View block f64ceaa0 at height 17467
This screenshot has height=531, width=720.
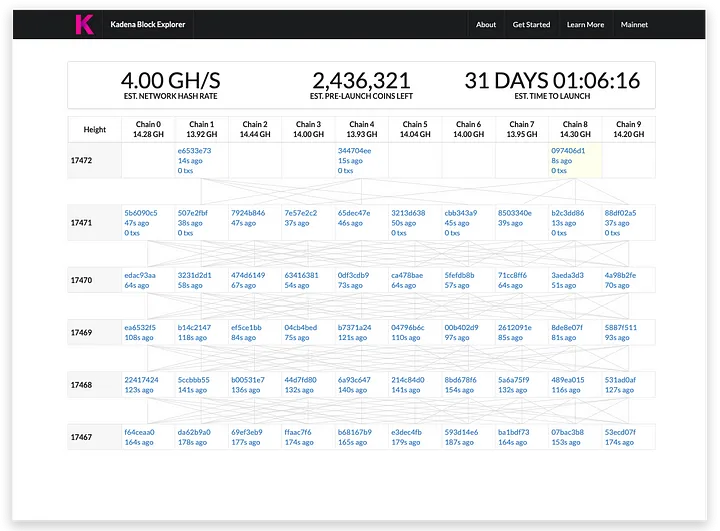coord(140,432)
